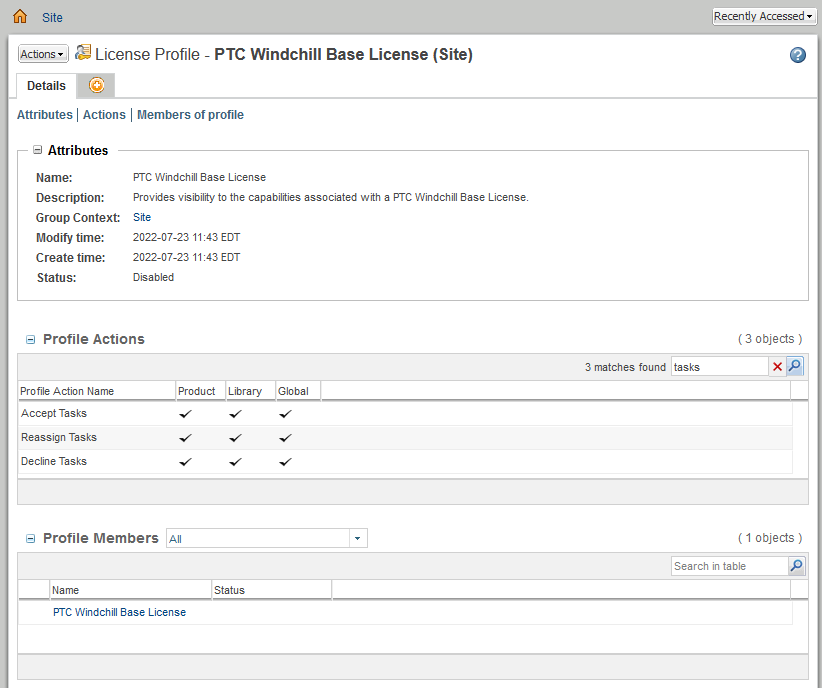The height and width of the screenshot is (688, 822).
Task: Jump to the Actions section link
Action: click(104, 115)
